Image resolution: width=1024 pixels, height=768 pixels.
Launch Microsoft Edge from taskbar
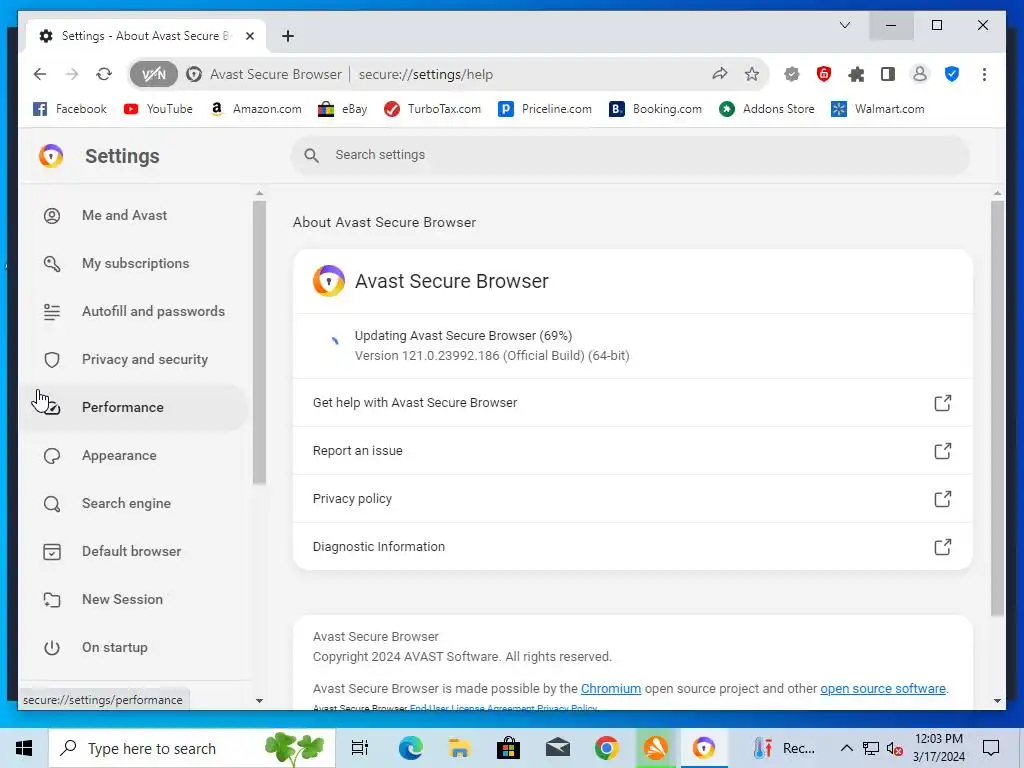point(410,748)
